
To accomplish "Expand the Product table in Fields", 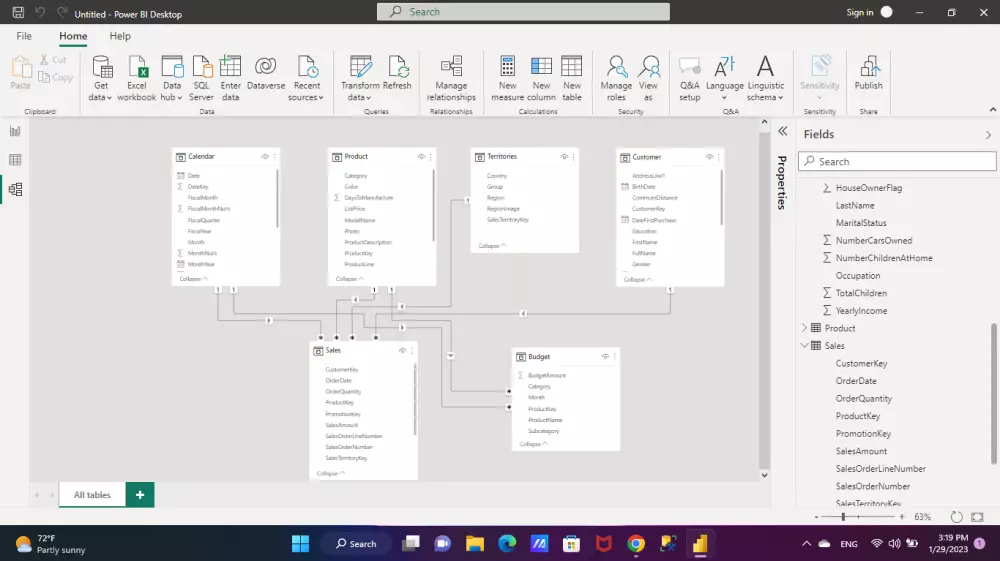I will pos(805,328).
